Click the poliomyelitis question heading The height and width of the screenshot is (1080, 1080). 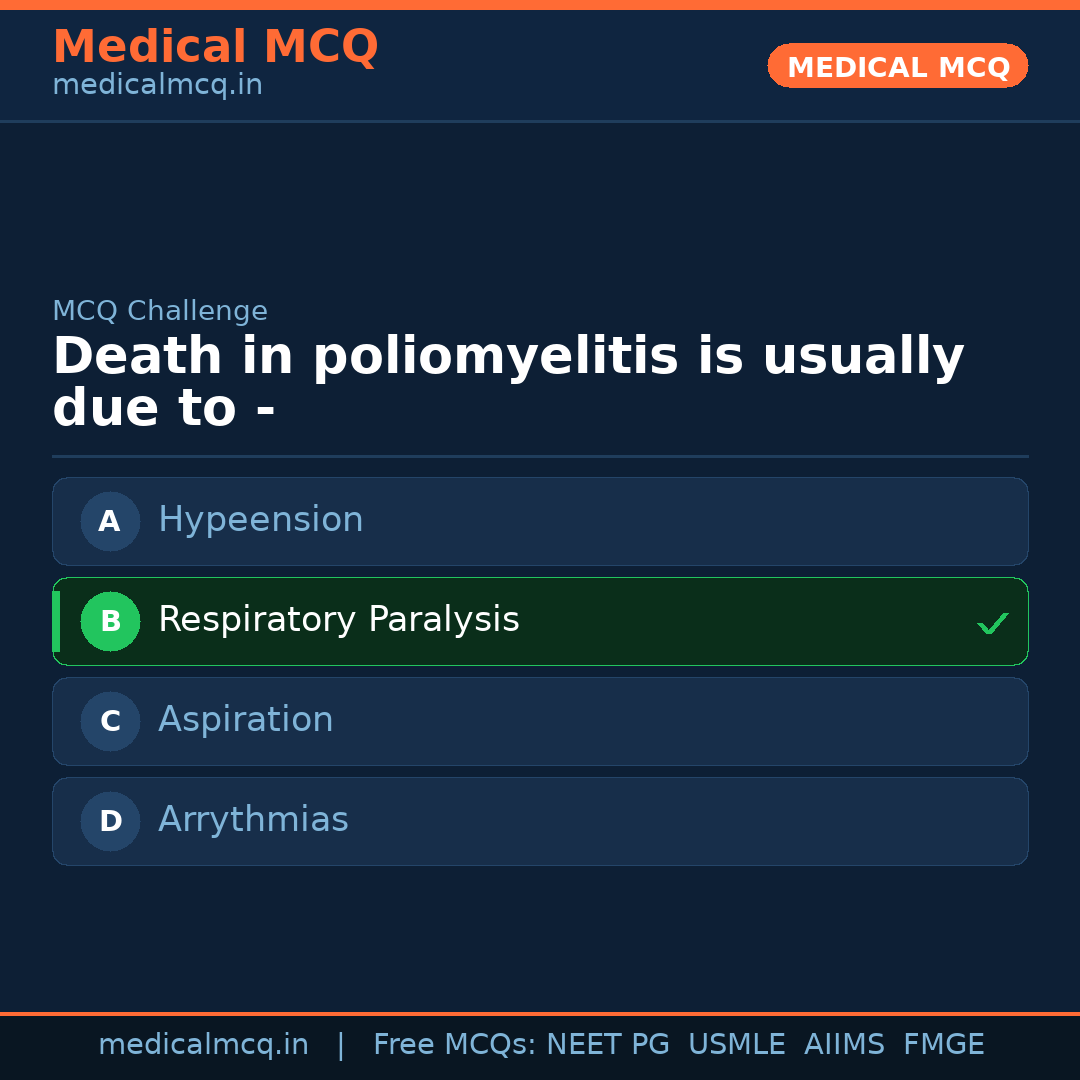coord(508,383)
